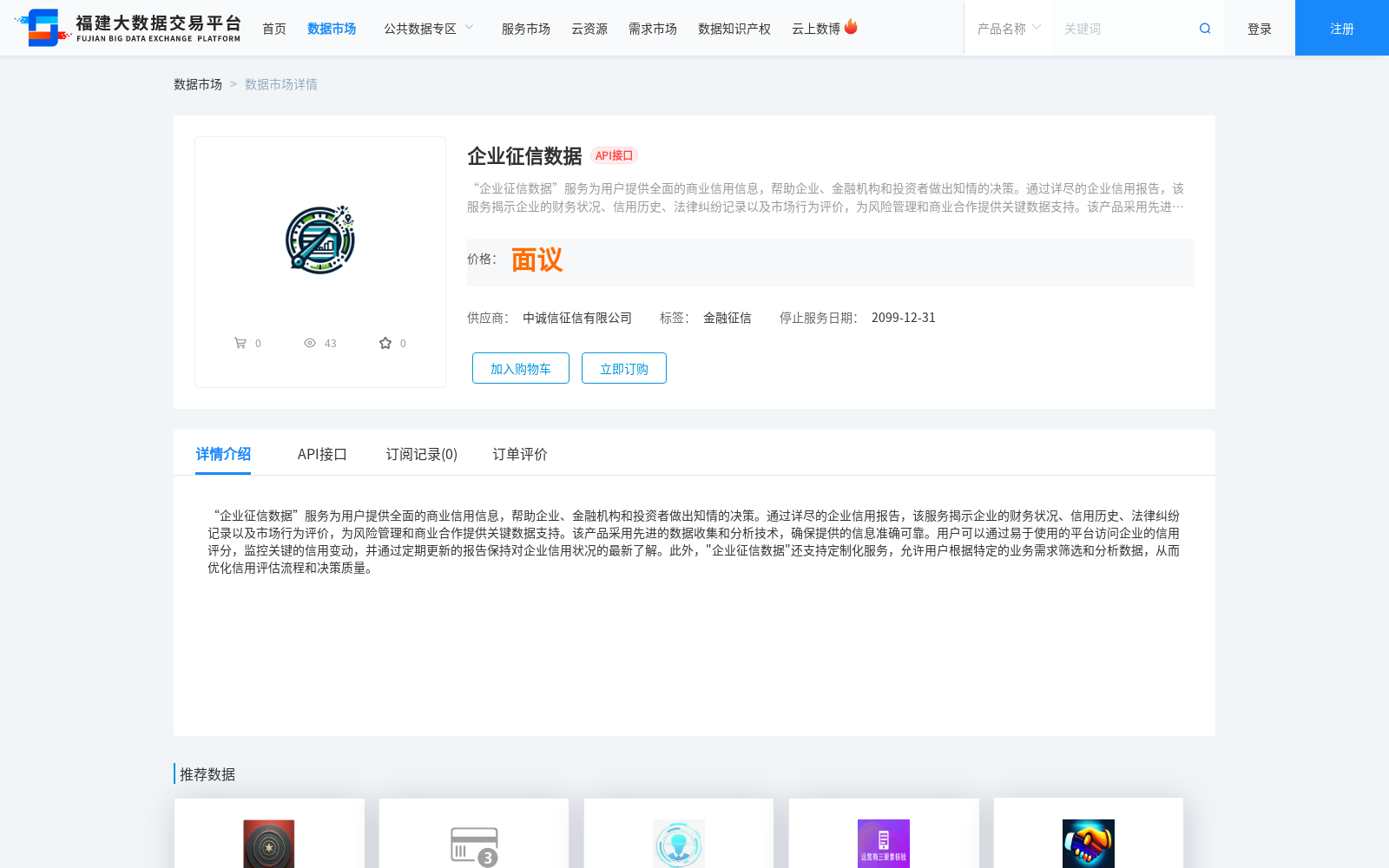This screenshot has height=868, width=1389.
Task: Switch to the API接口 tab
Action: click(x=322, y=454)
